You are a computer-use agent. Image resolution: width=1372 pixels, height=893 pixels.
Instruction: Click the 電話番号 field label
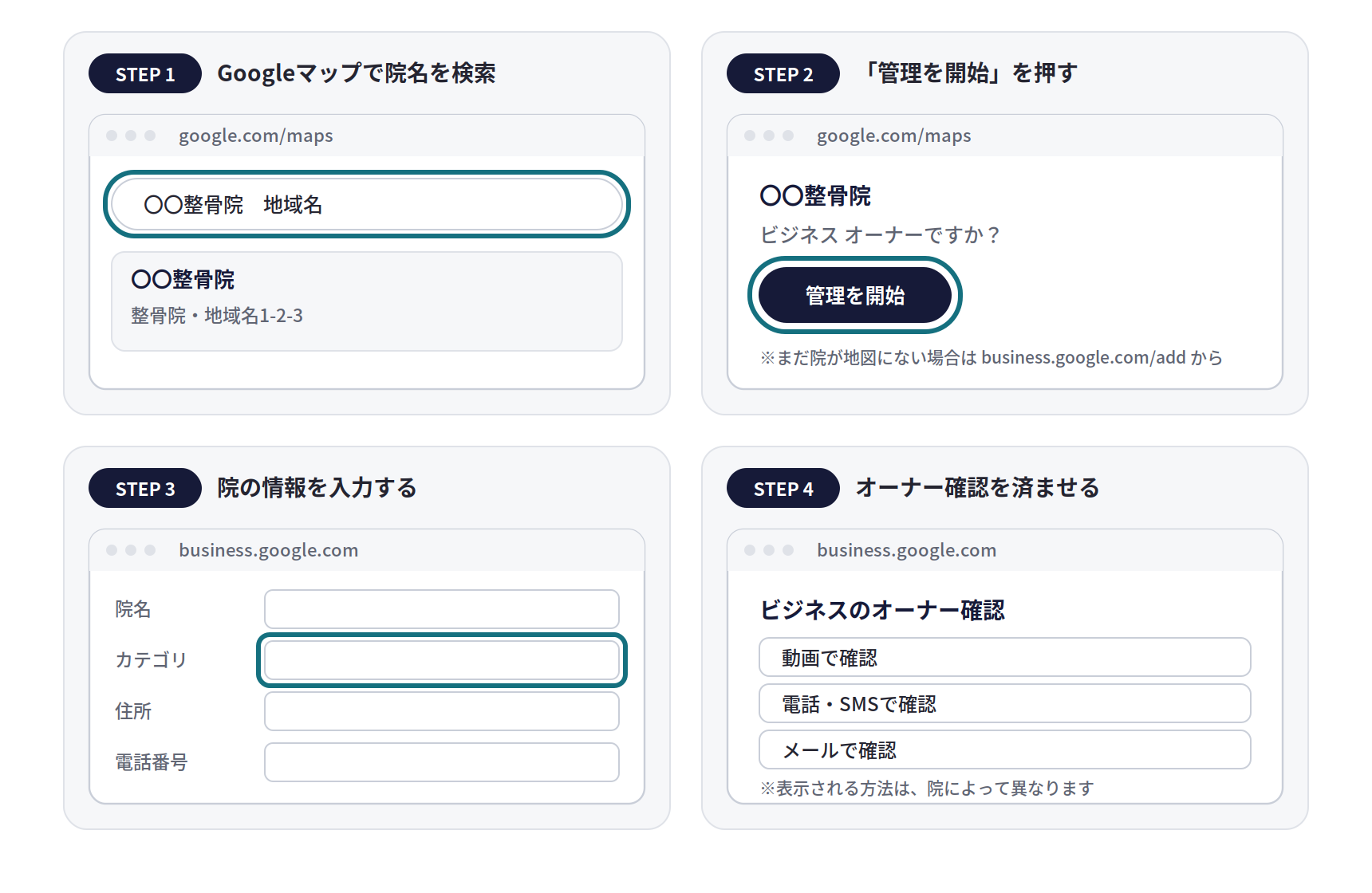[152, 762]
